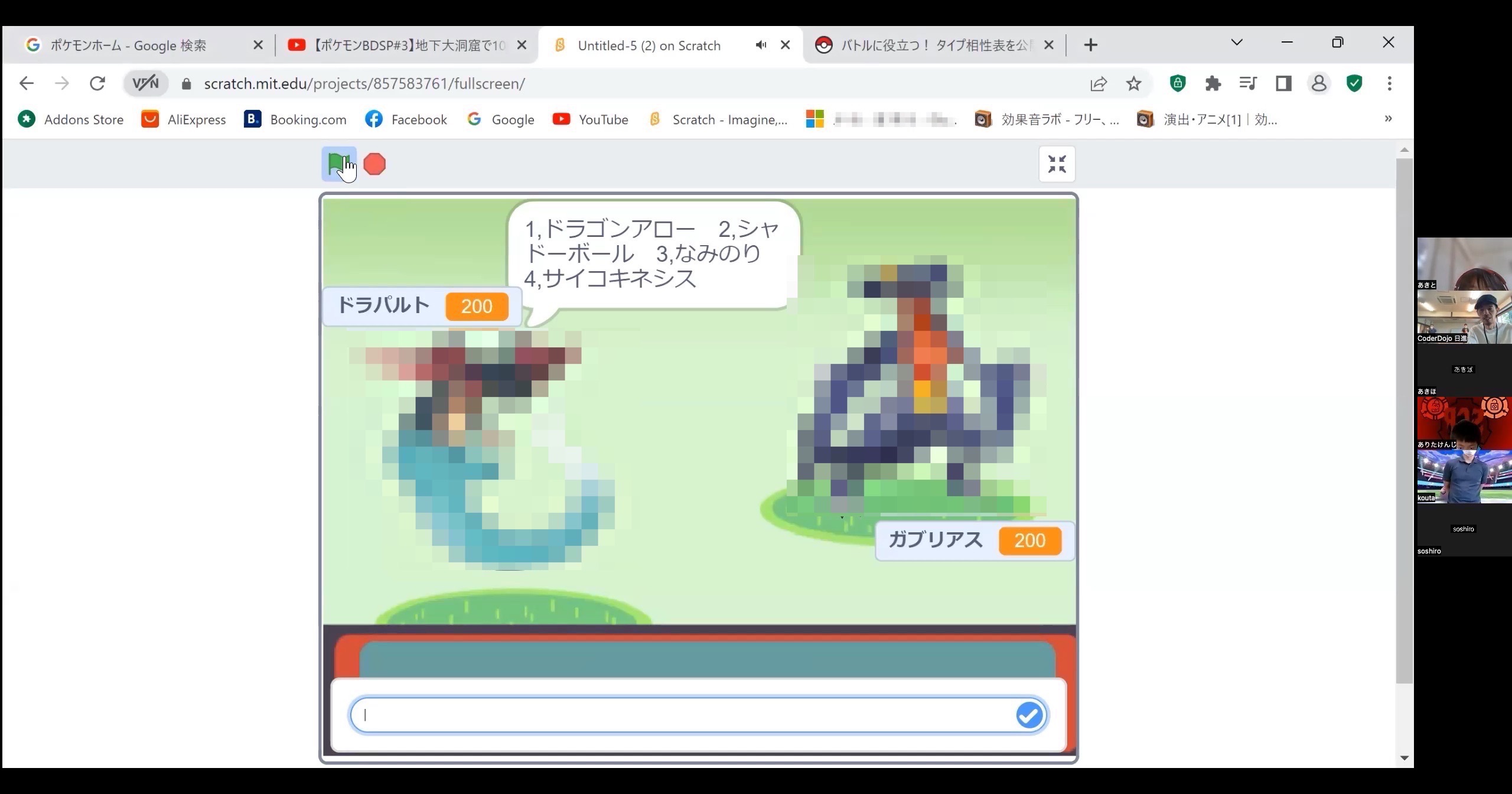The image size is (1512, 794).
Task: Open the Extensions puzzle piece menu
Action: tap(1213, 83)
